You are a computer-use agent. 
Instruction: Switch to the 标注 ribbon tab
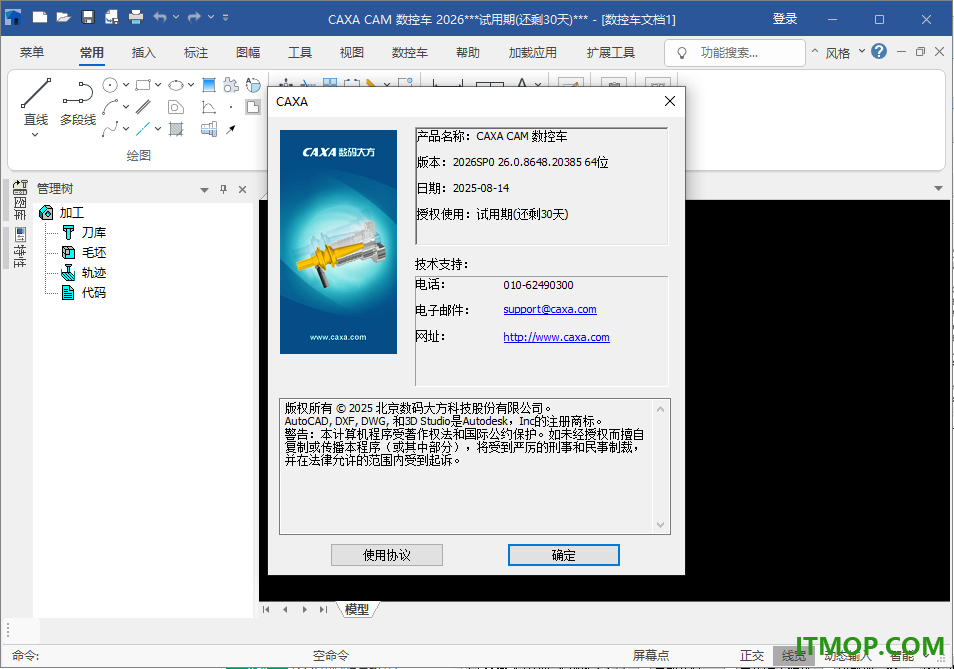[196, 52]
